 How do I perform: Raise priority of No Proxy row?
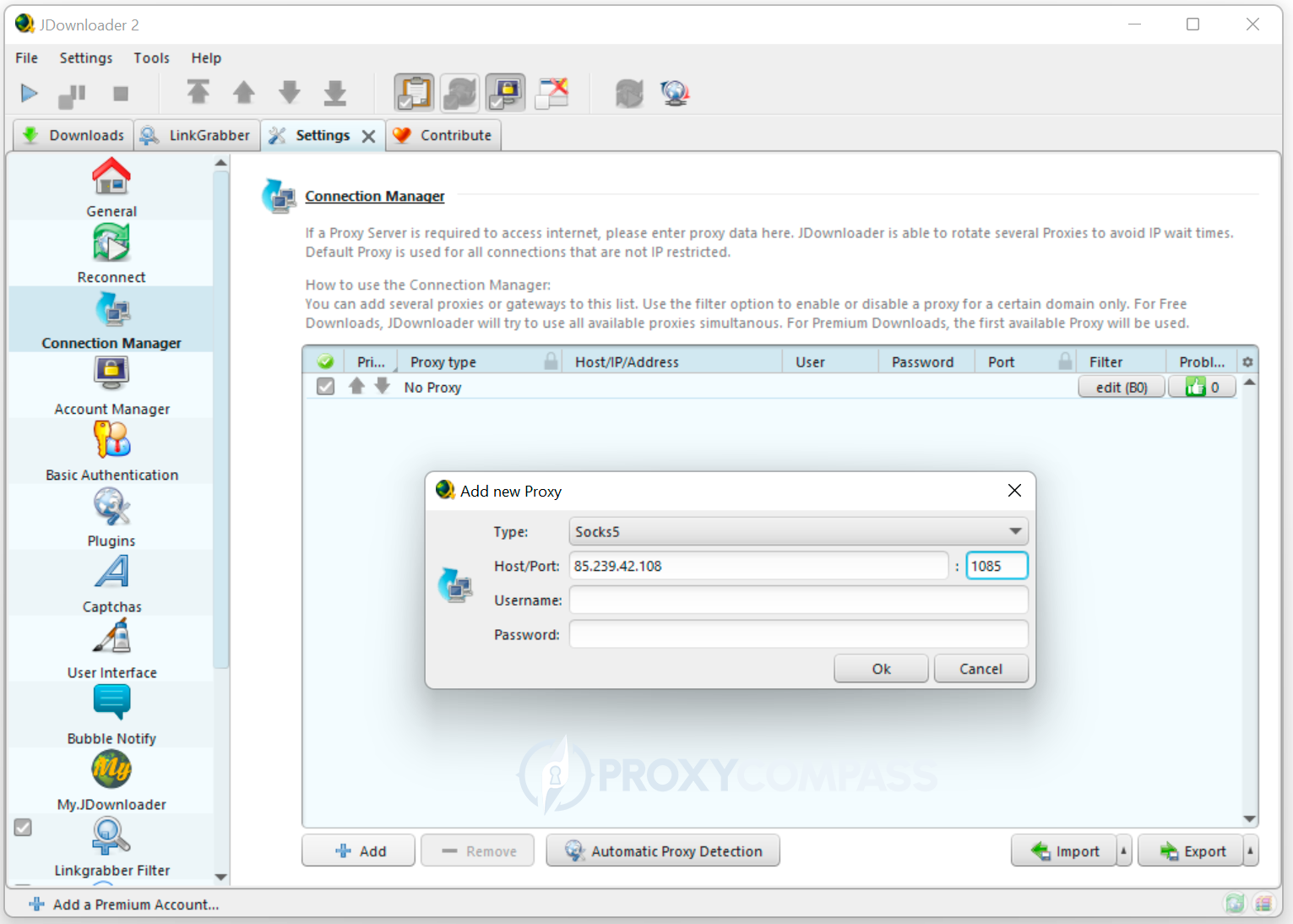(x=357, y=386)
